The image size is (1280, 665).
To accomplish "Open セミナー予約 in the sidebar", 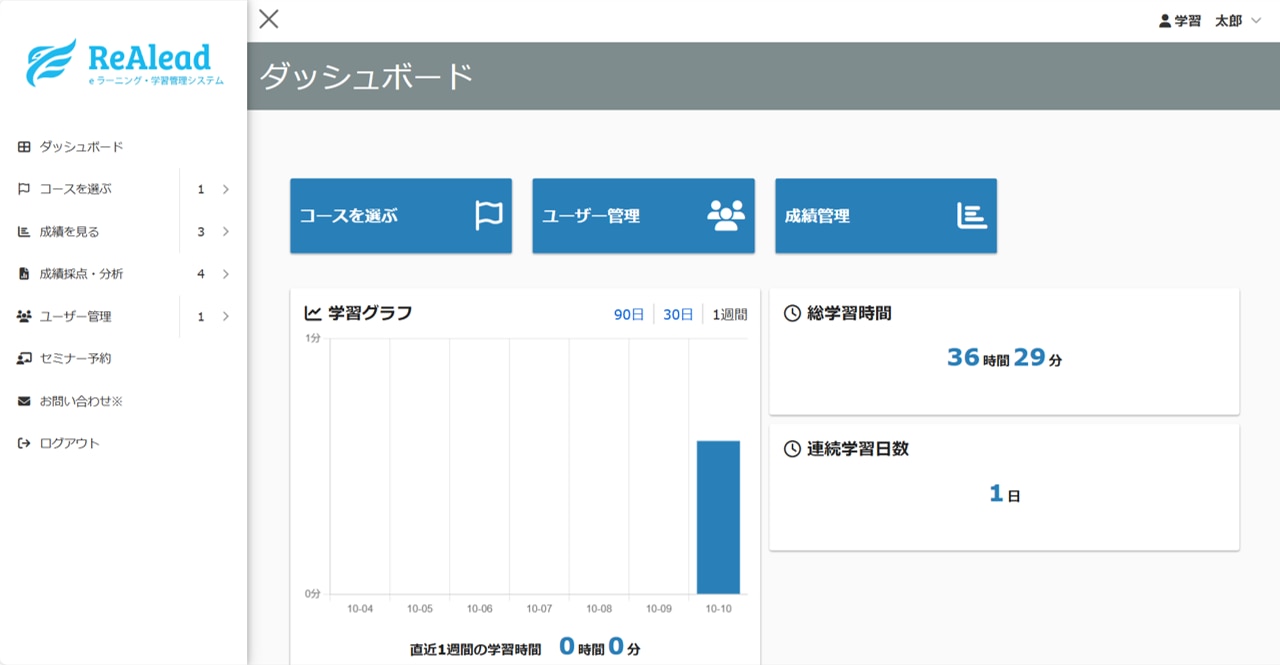I will pyautogui.click(x=75, y=358).
